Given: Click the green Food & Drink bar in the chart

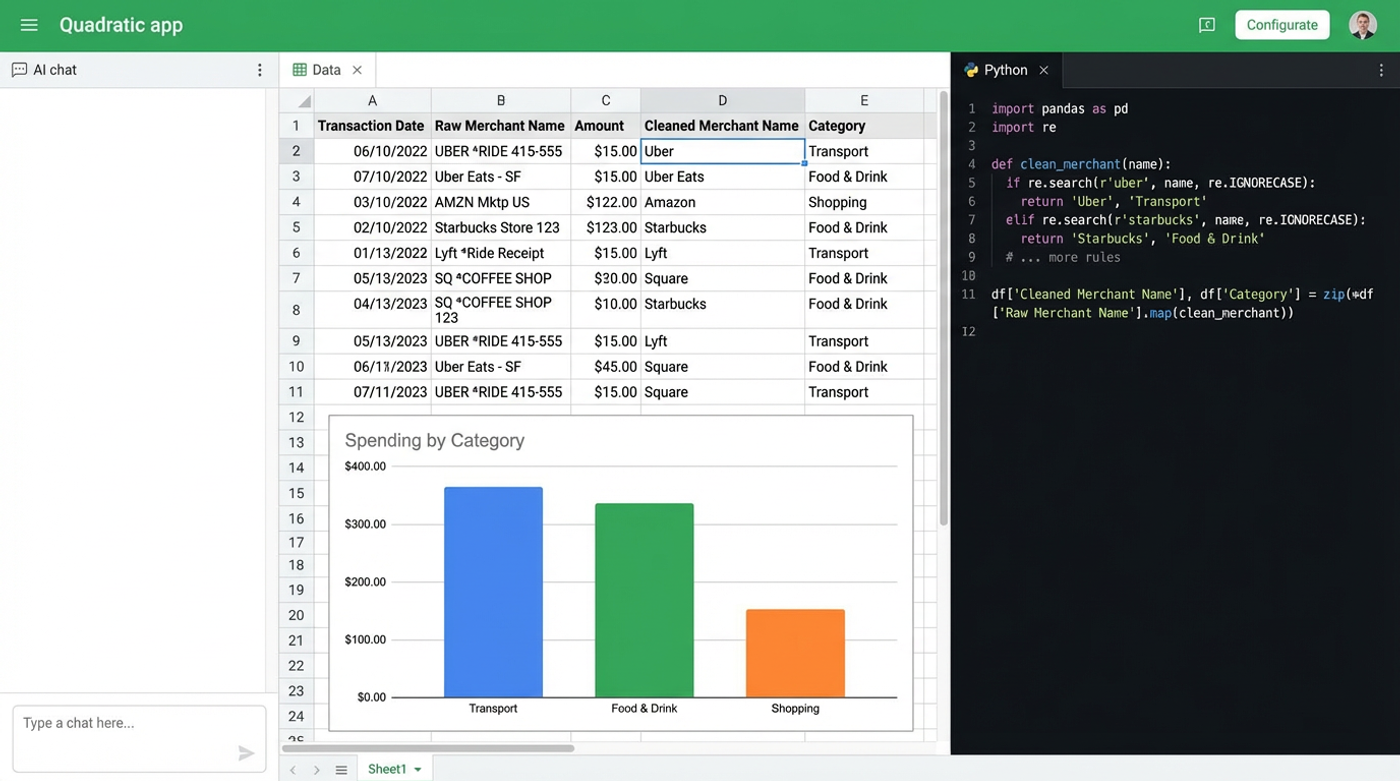Looking at the screenshot, I should point(644,600).
